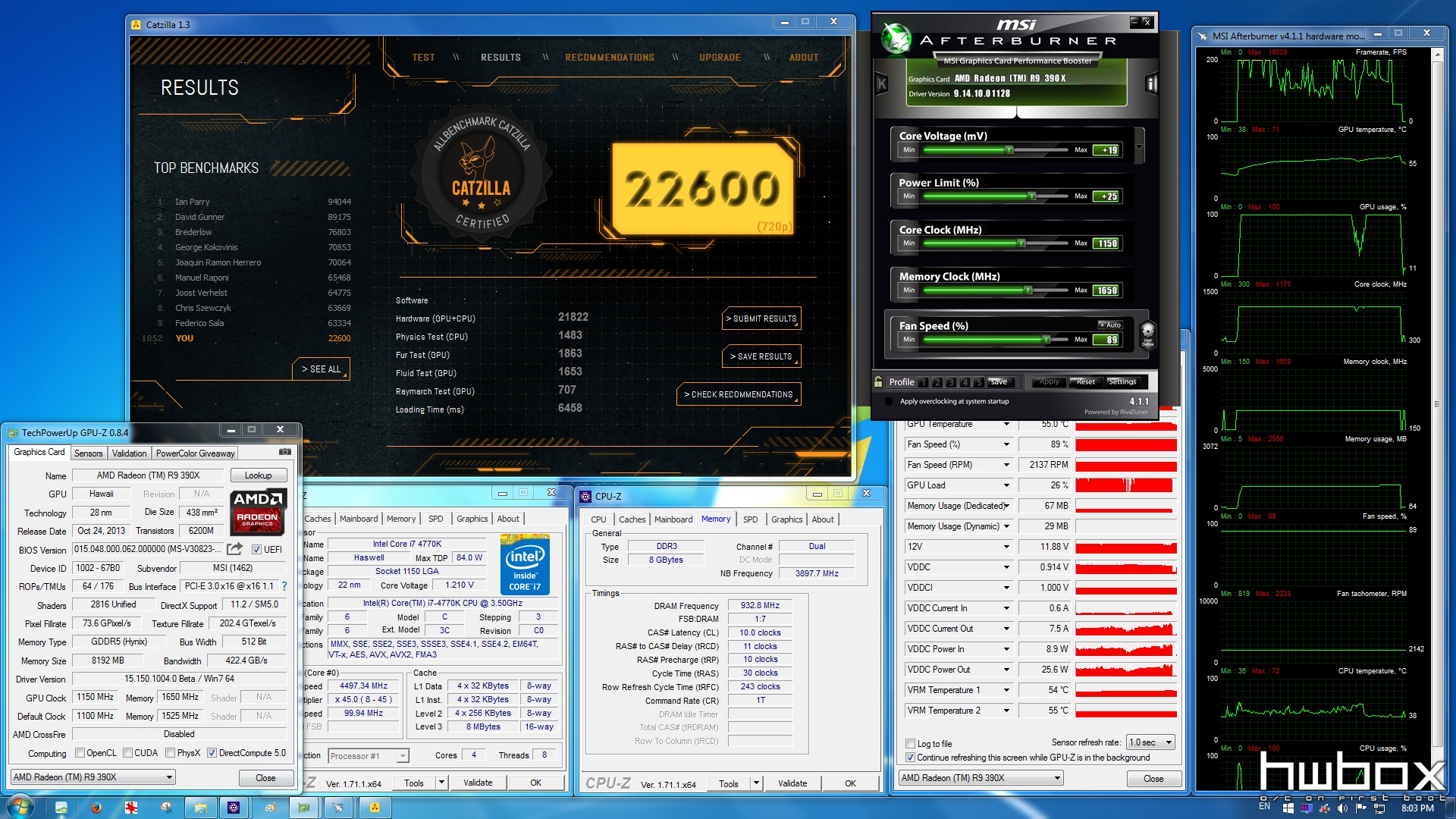Click CHECK RECOMMENDATIONS button

(739, 394)
